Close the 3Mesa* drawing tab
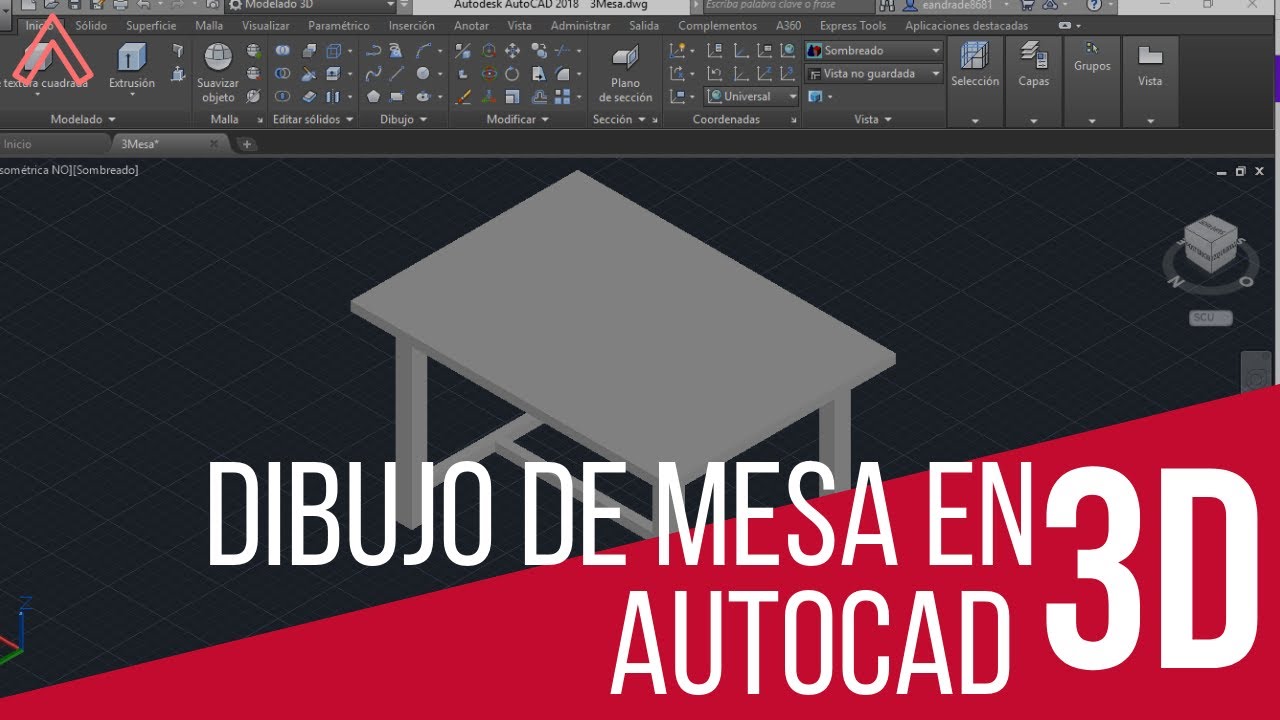The width and height of the screenshot is (1280, 720). point(213,144)
